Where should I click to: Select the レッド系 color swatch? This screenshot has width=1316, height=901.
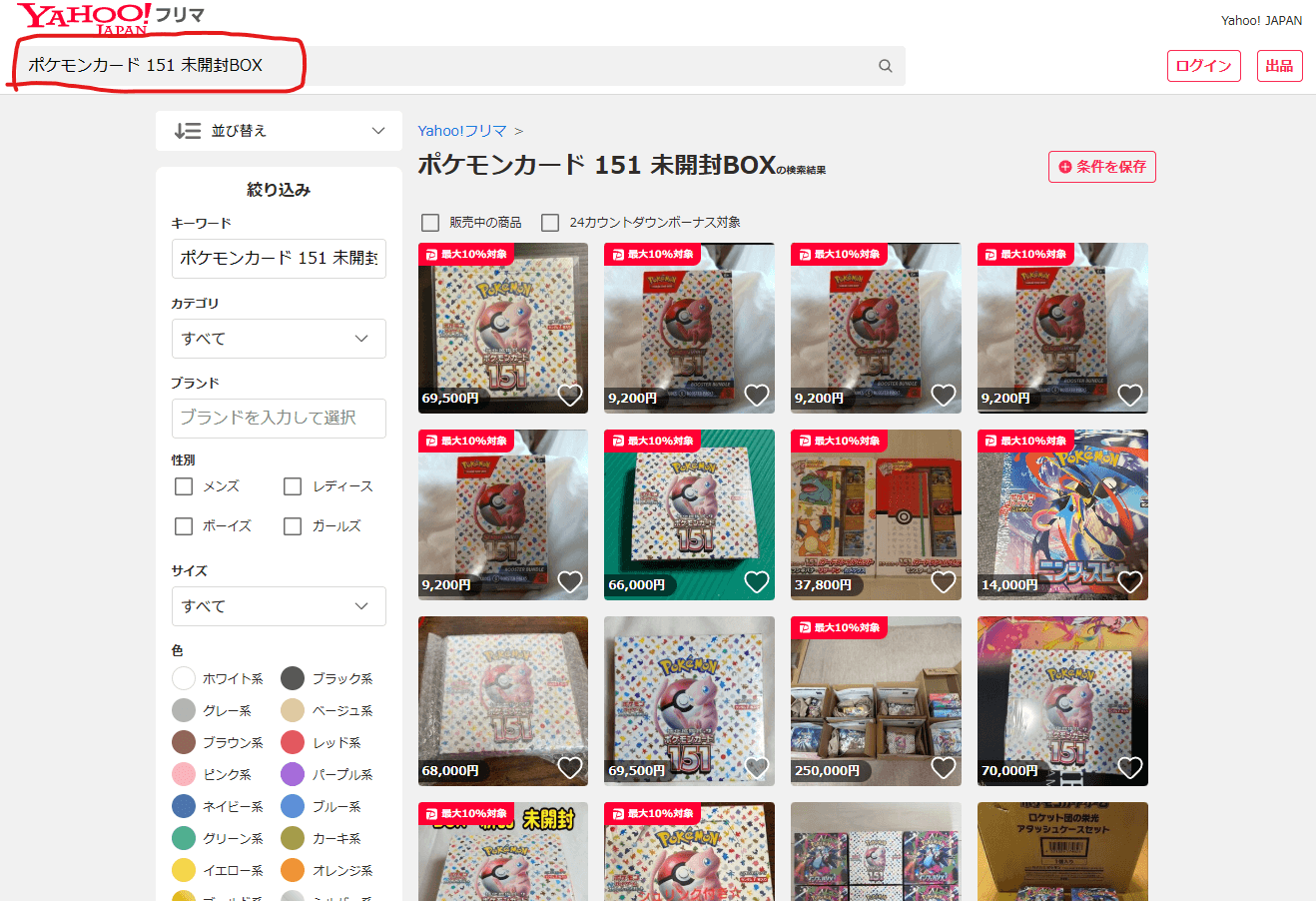(x=293, y=742)
